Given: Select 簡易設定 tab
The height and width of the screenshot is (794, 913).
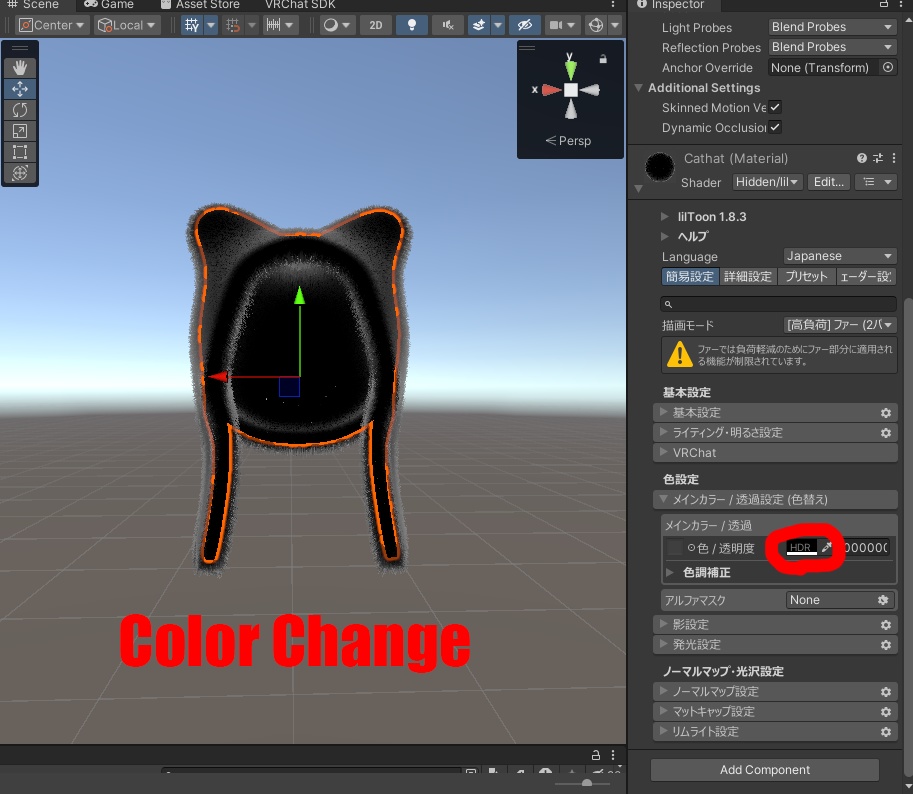Looking at the screenshot, I should [x=690, y=277].
